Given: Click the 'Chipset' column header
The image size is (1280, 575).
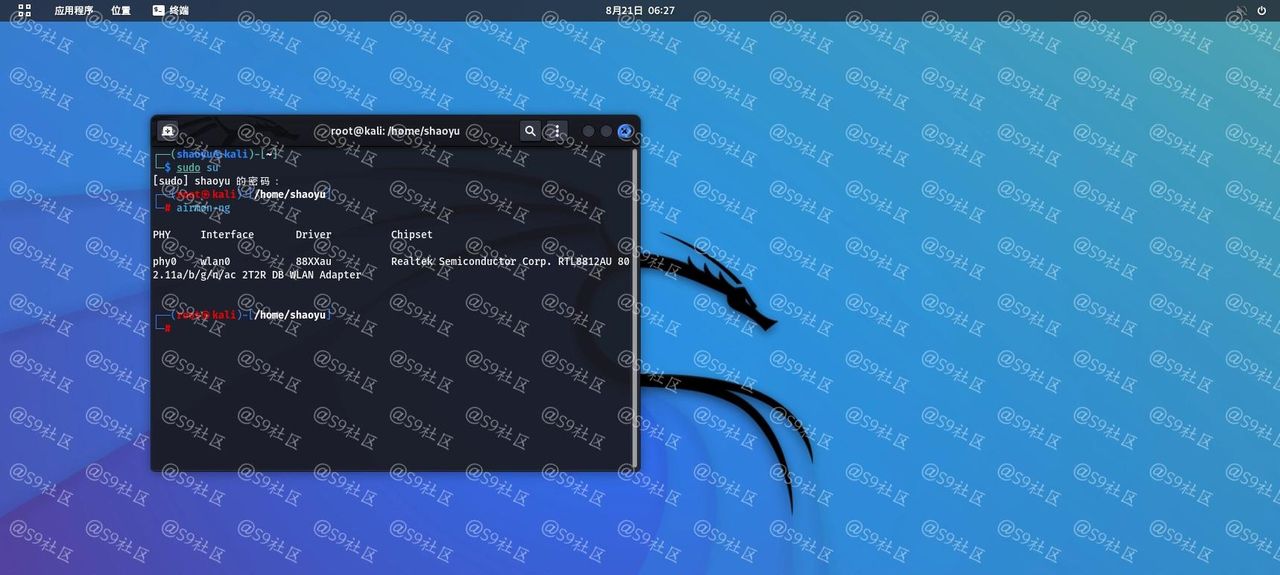Looking at the screenshot, I should pyautogui.click(x=412, y=235).
